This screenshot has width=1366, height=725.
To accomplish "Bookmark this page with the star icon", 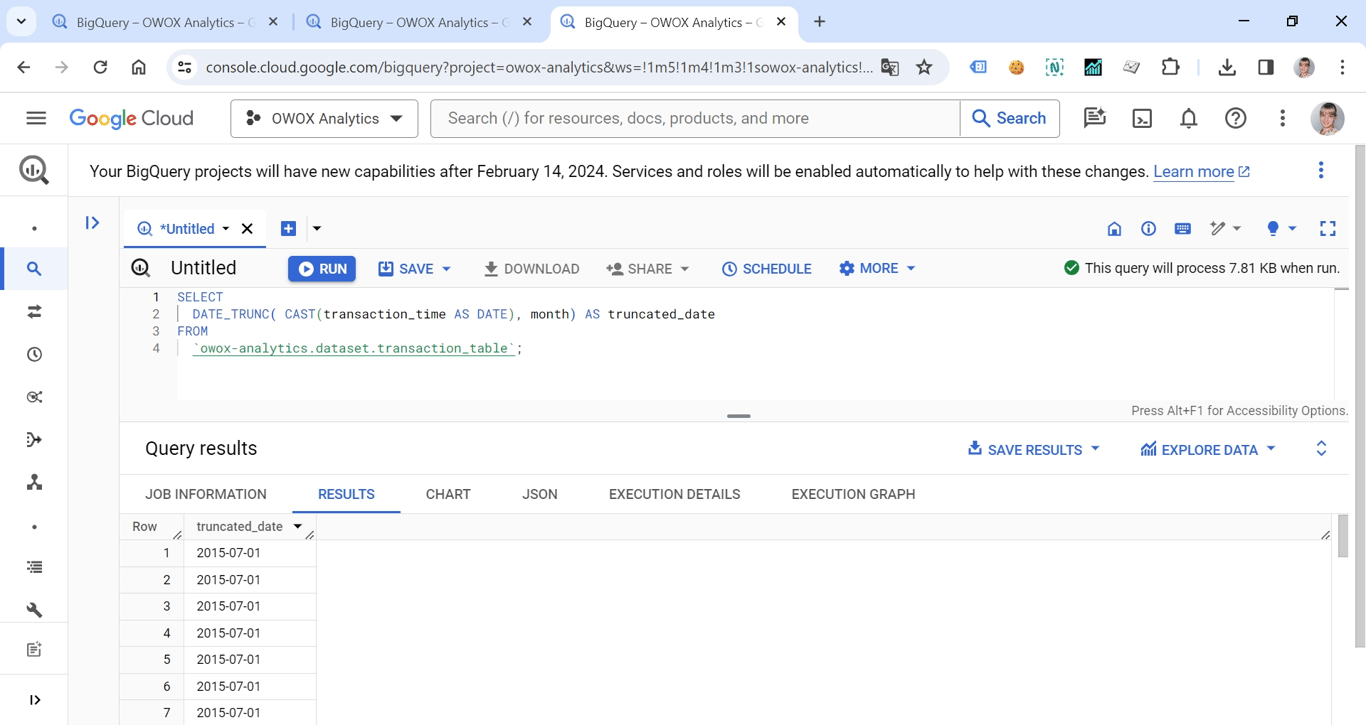I will (x=924, y=67).
